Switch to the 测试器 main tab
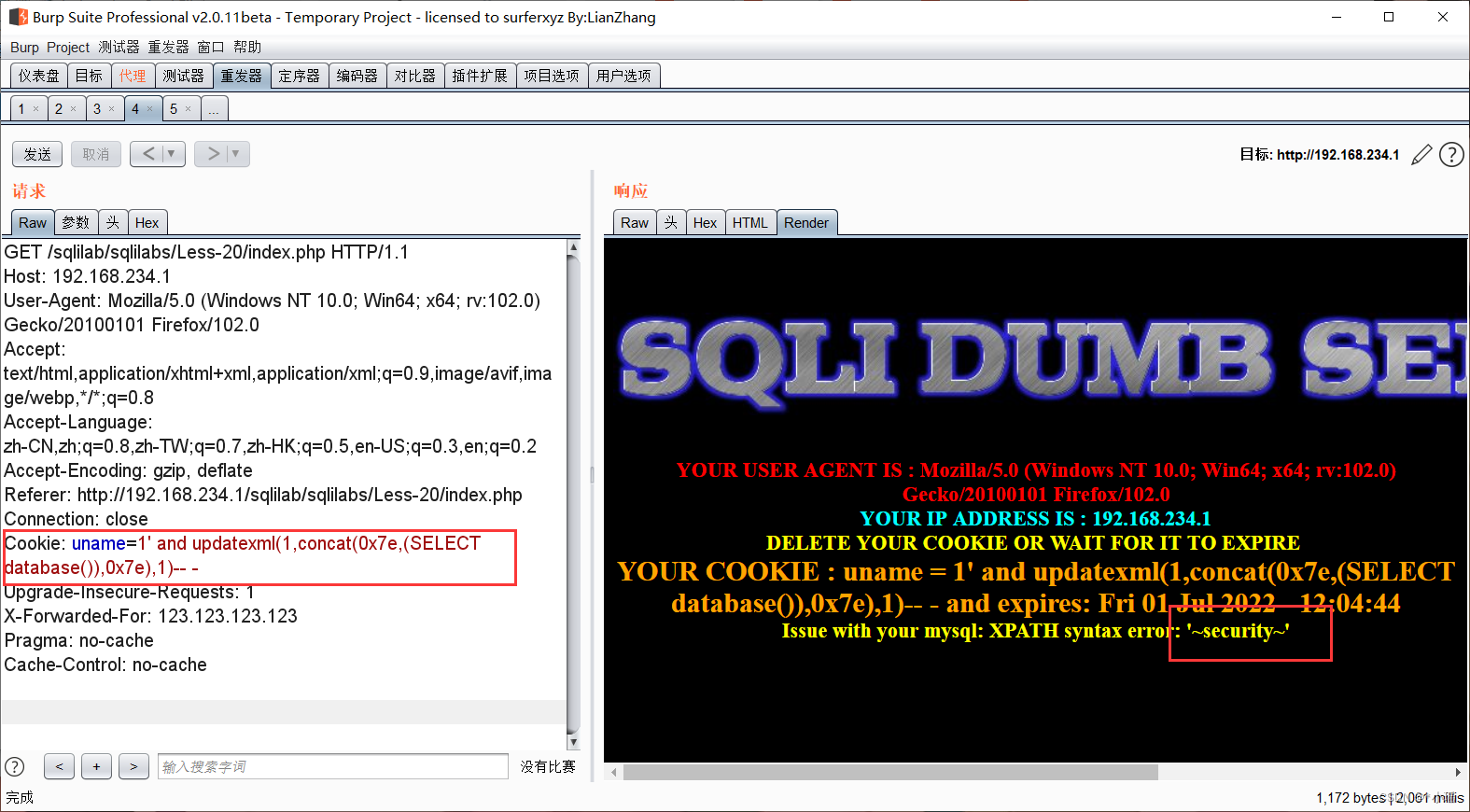This screenshot has height=812, width=1470. [183, 76]
